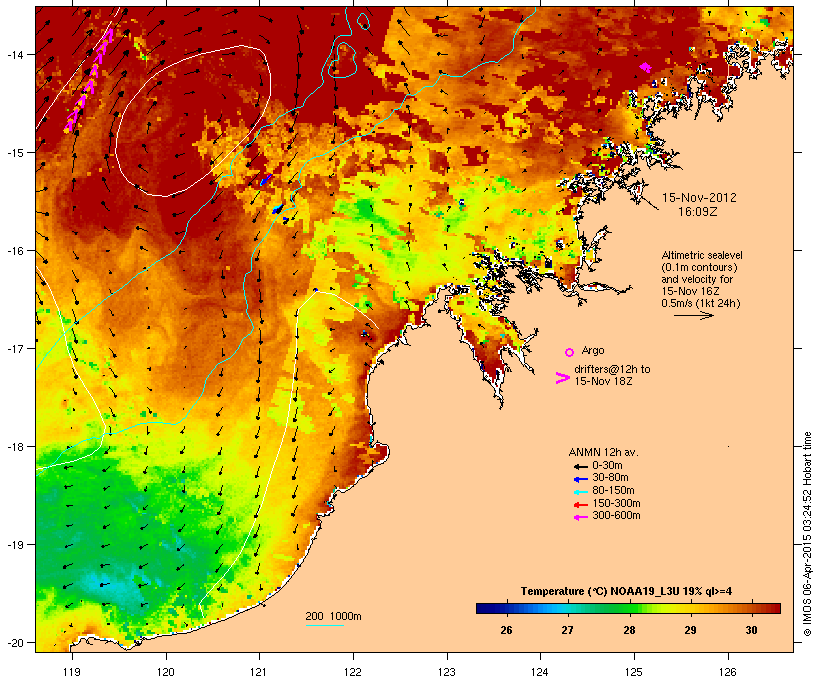Click the 122 longitude axis label
This screenshot has height=680, width=820.
pos(353,672)
